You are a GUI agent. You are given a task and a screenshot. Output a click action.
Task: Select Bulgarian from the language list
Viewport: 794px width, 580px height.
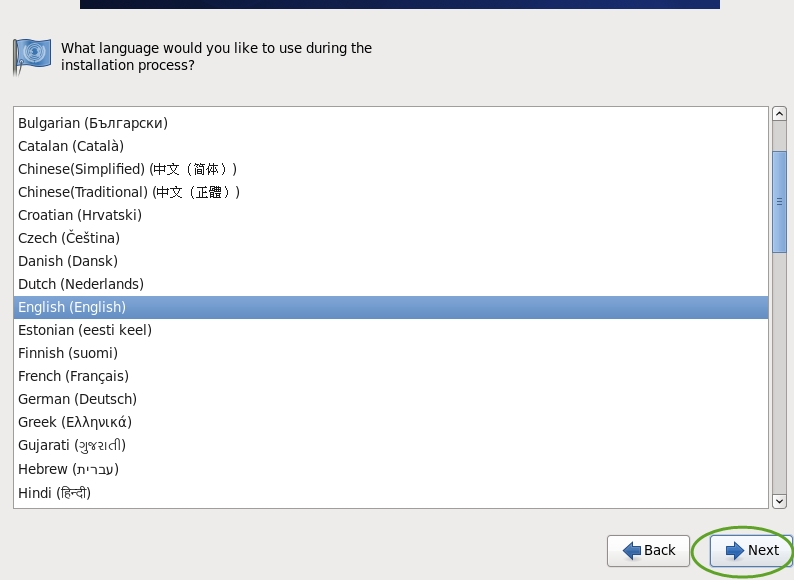[391, 123]
